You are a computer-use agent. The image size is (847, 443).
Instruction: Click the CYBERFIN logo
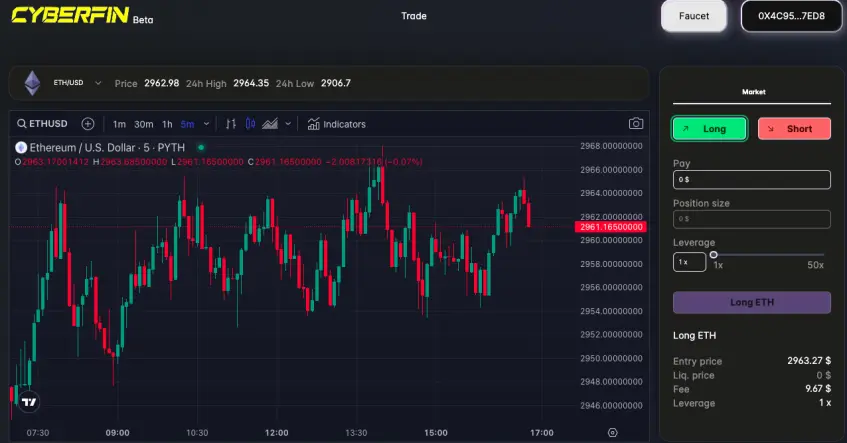[70, 15]
